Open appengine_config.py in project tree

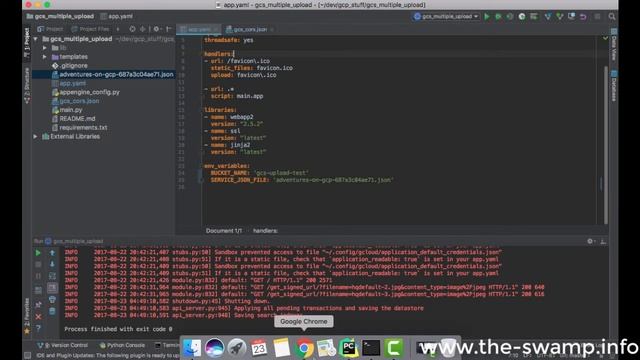86,92
